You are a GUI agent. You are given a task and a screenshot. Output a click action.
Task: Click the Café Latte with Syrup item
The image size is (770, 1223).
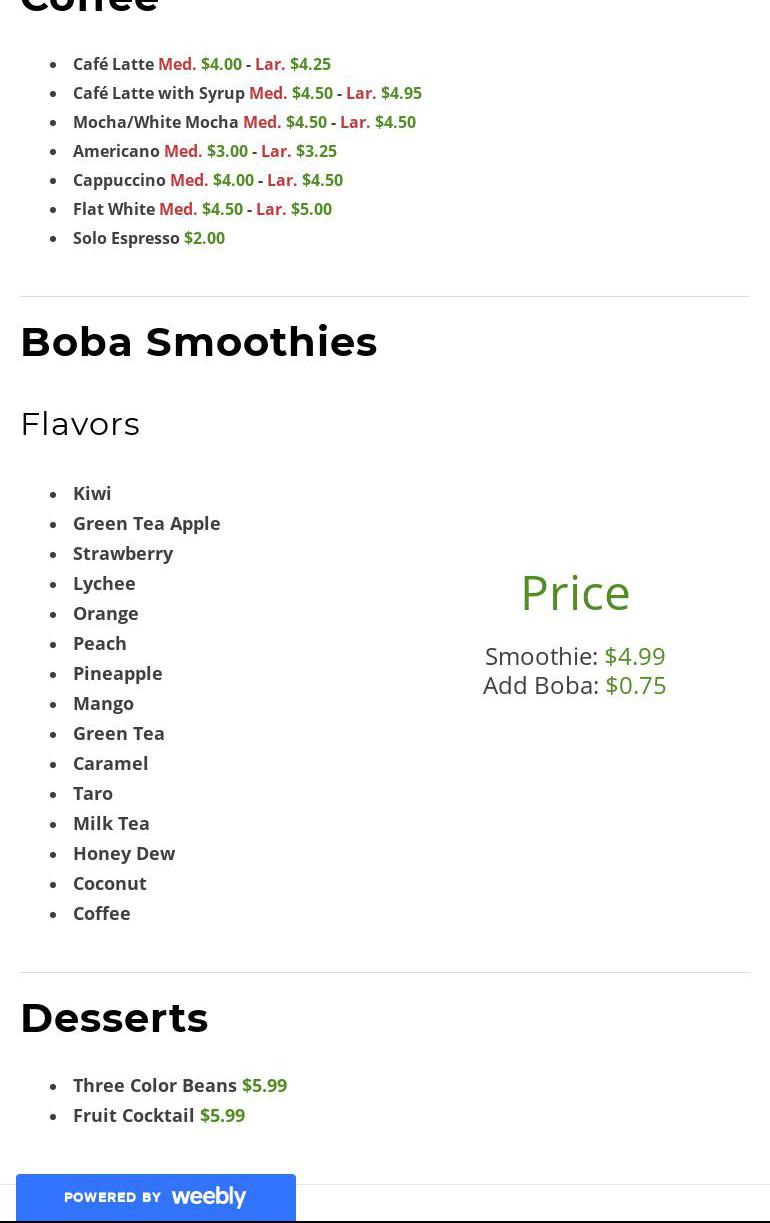(159, 93)
